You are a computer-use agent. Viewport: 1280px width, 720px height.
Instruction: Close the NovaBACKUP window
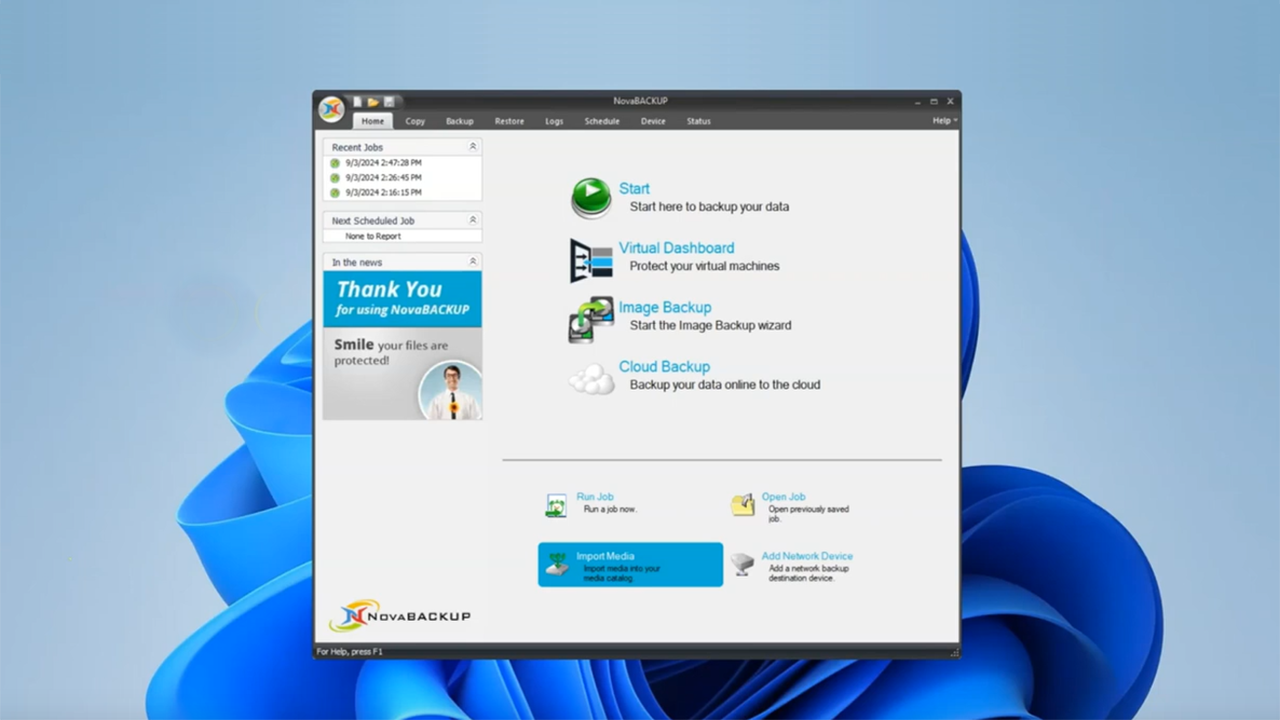pyautogui.click(x=950, y=102)
